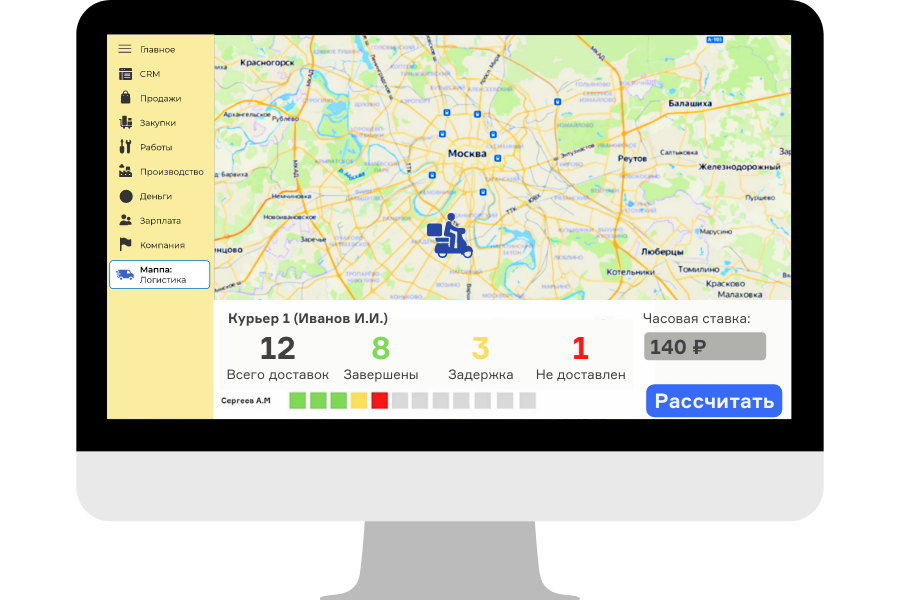Click the red square in Сергеев А.М progress bar
Image resolution: width=900 pixels, height=600 pixels.
click(379, 400)
